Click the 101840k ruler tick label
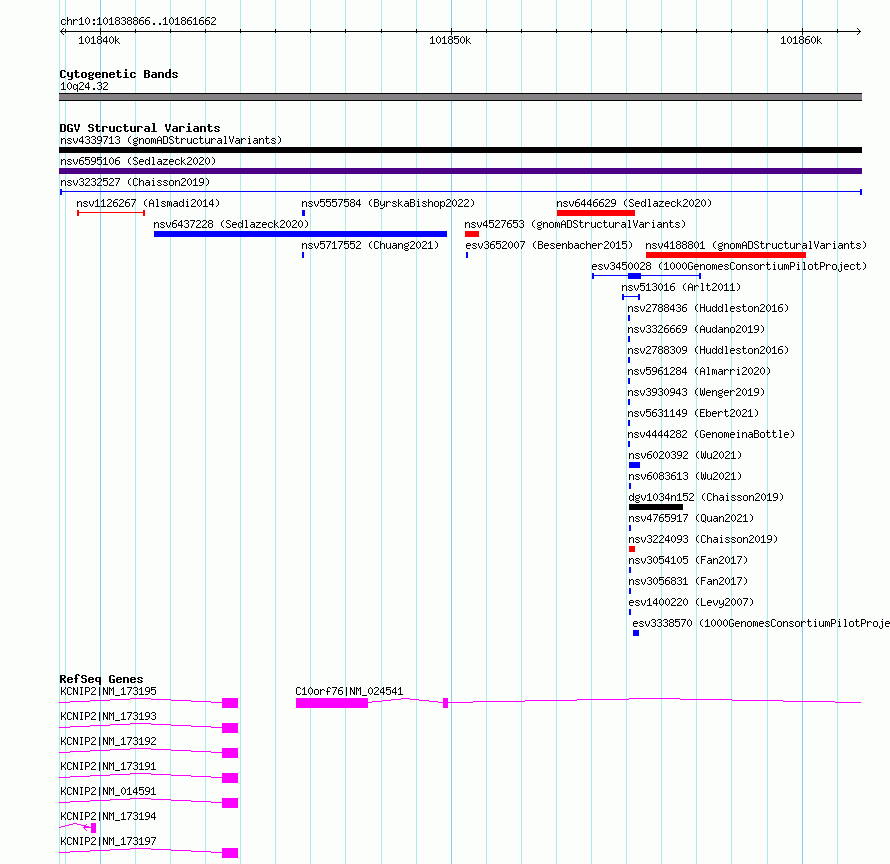The image size is (890, 864). 99,40
